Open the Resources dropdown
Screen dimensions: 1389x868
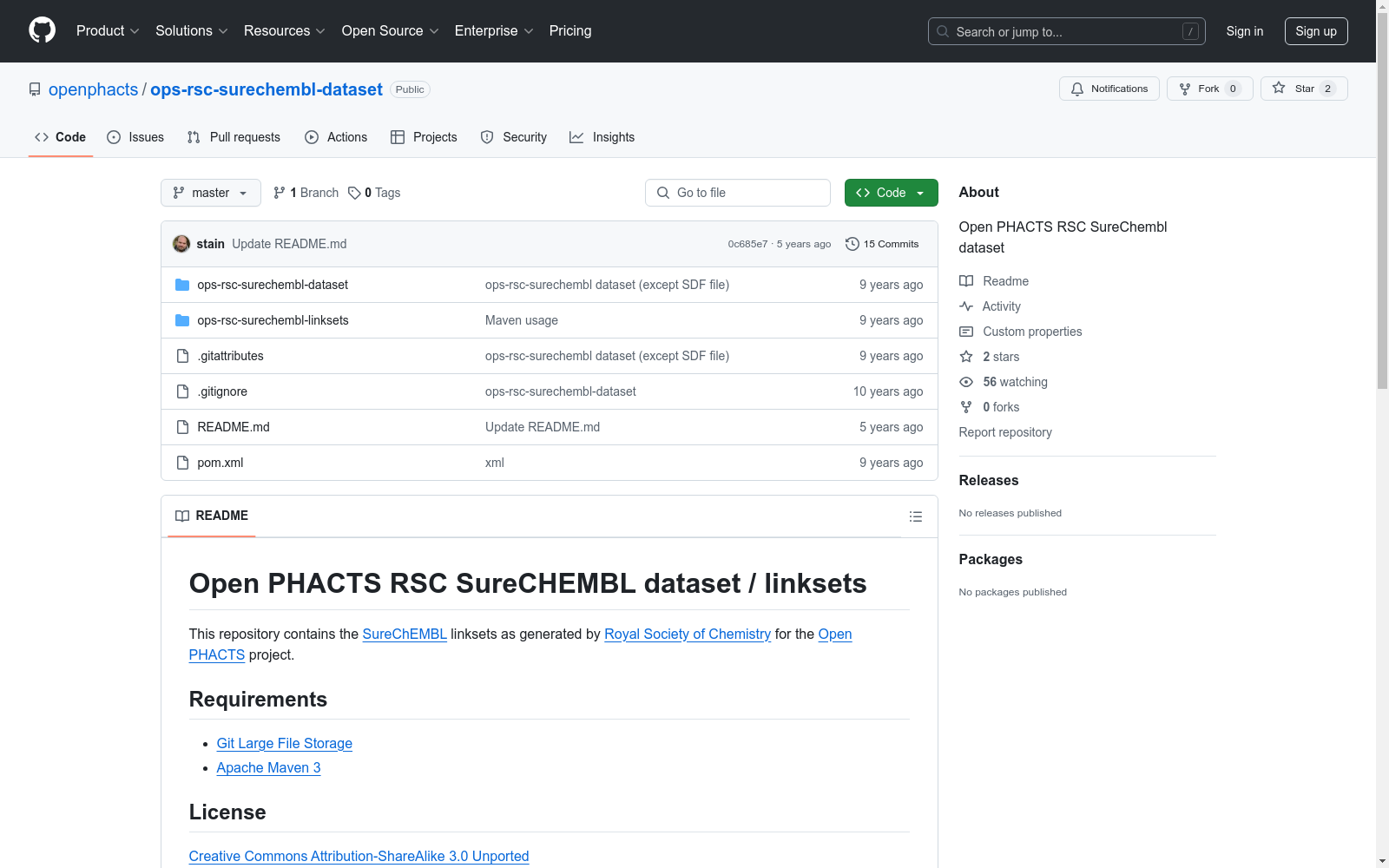point(285,31)
